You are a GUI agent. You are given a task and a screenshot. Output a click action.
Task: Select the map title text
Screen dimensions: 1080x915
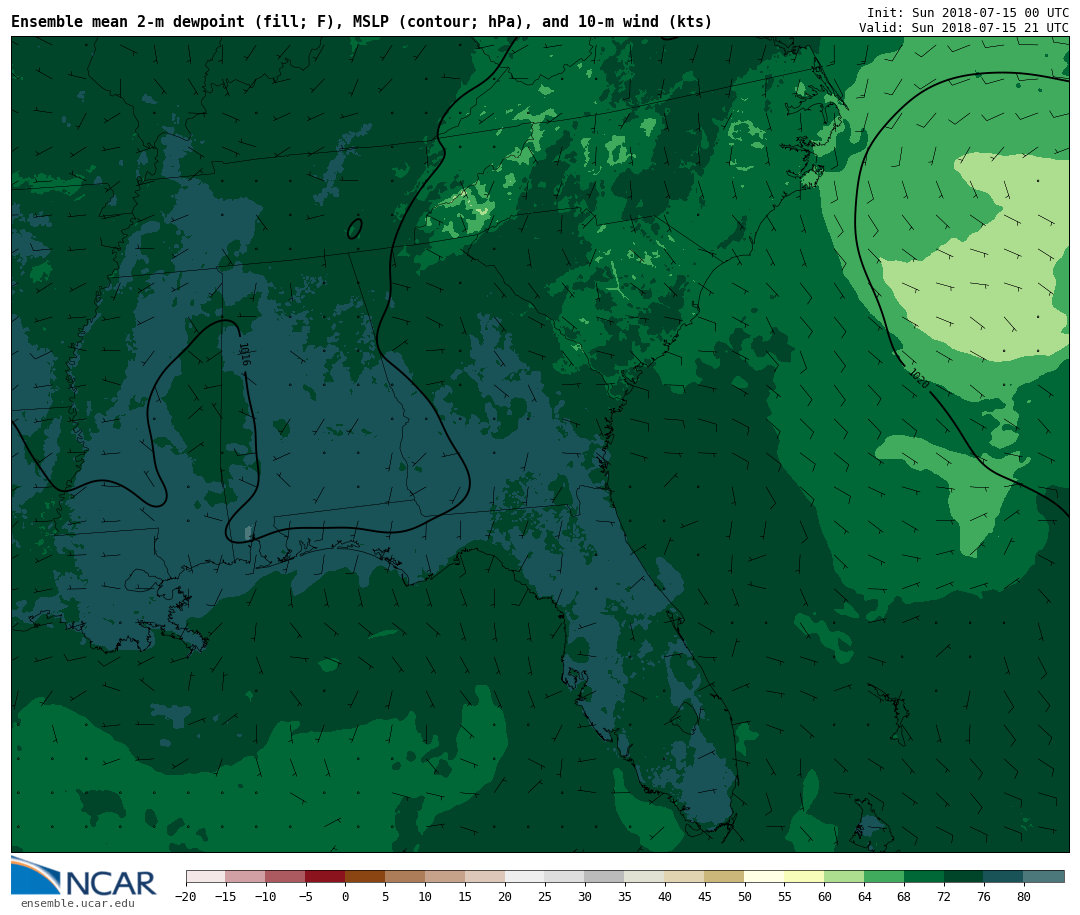361,22
